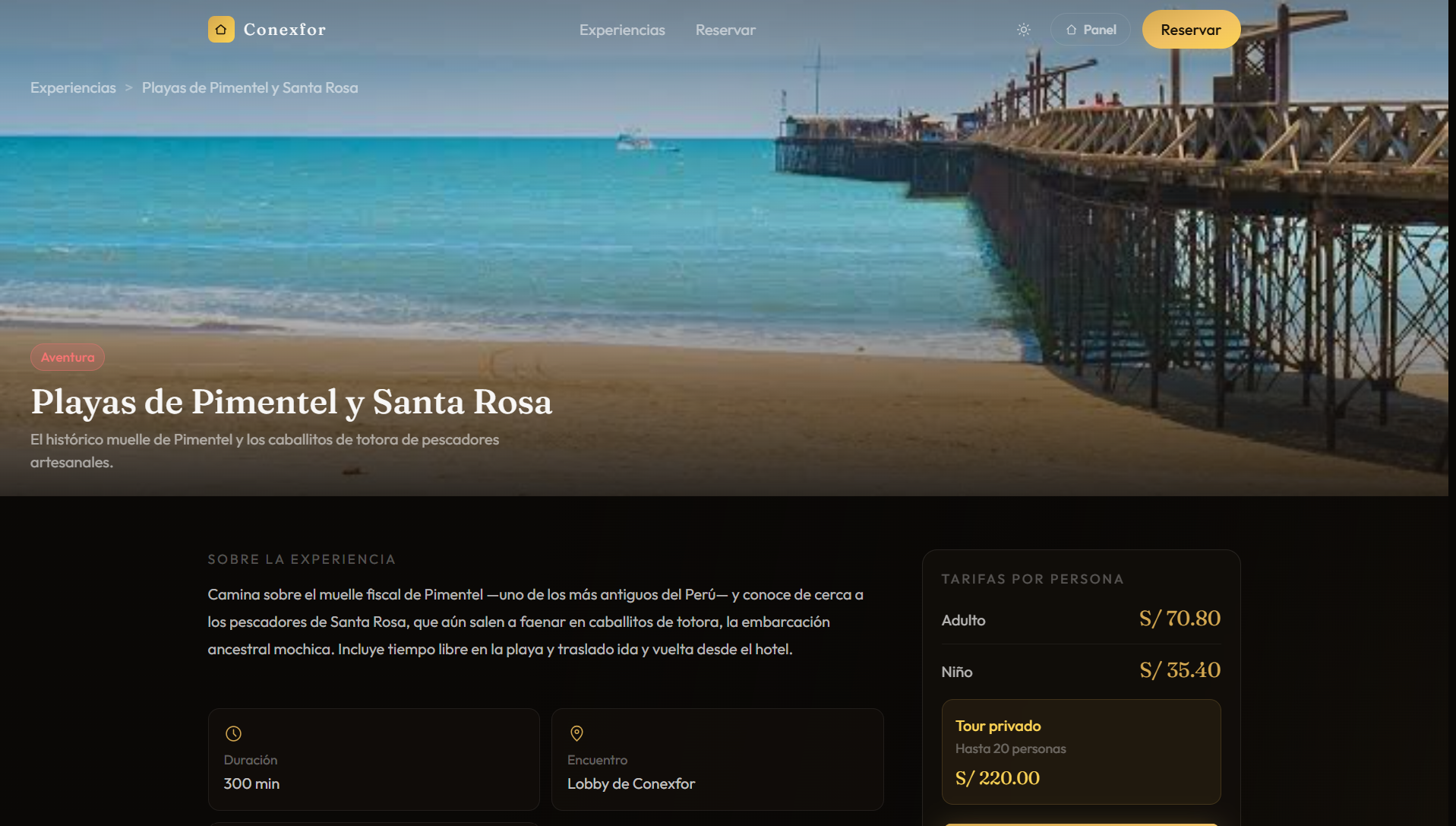Click the Duración 300 min card
The width and height of the screenshot is (1456, 826).
(x=374, y=759)
